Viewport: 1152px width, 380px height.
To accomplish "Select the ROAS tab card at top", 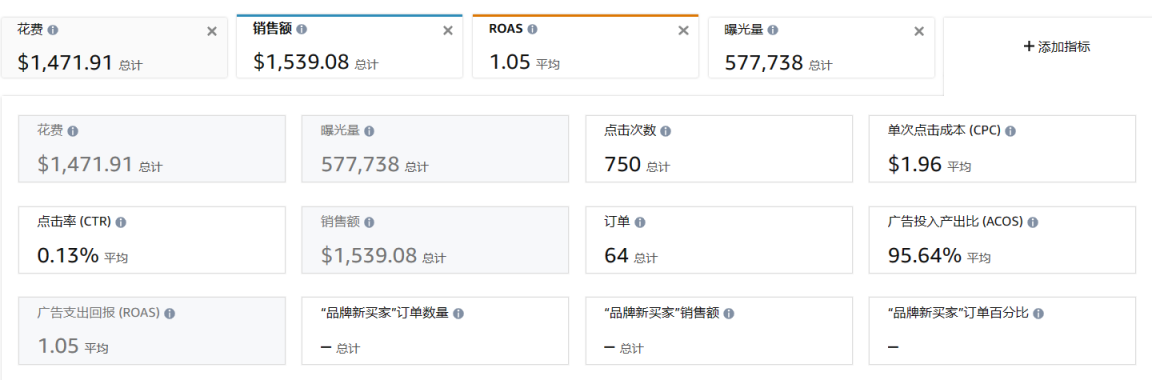I will pyautogui.click(x=586, y=46).
